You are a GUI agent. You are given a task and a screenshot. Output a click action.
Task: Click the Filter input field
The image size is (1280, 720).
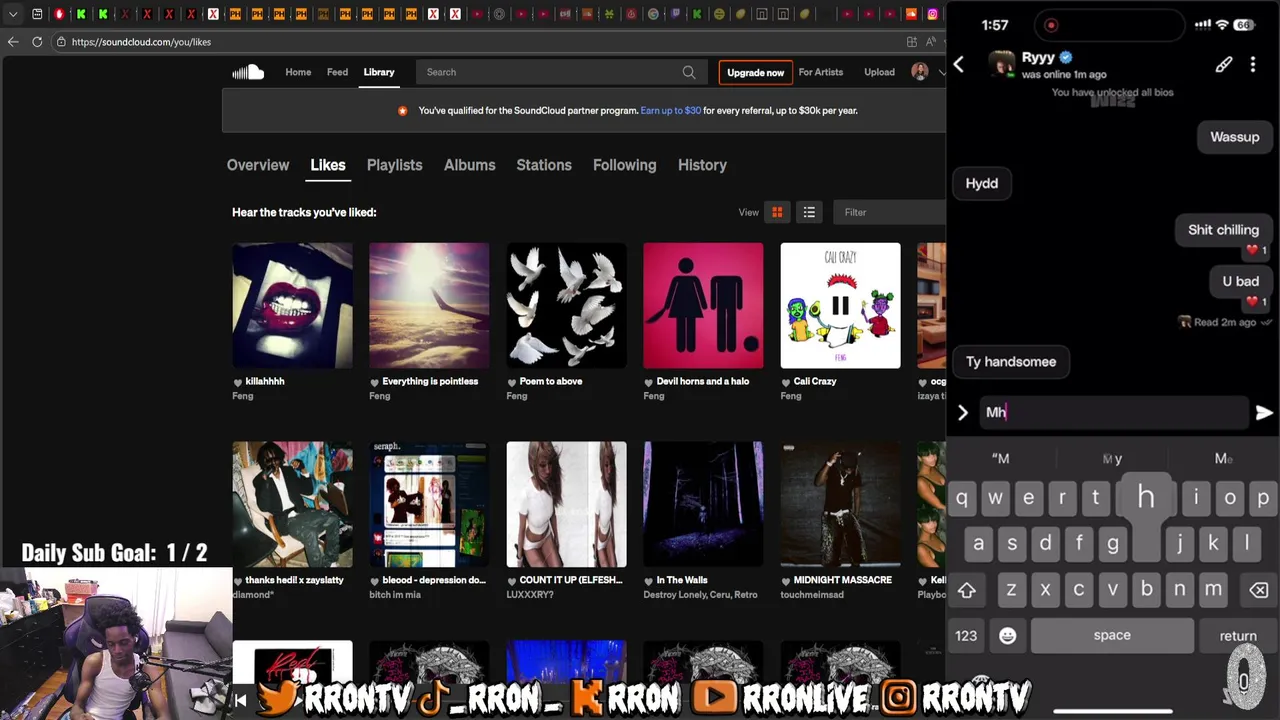[889, 212]
